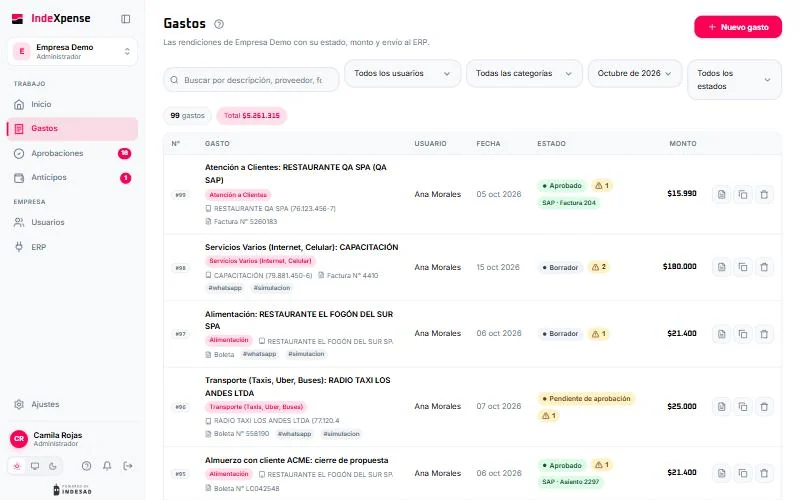
Task: Click the ESTADO column header
Action: 551,144
